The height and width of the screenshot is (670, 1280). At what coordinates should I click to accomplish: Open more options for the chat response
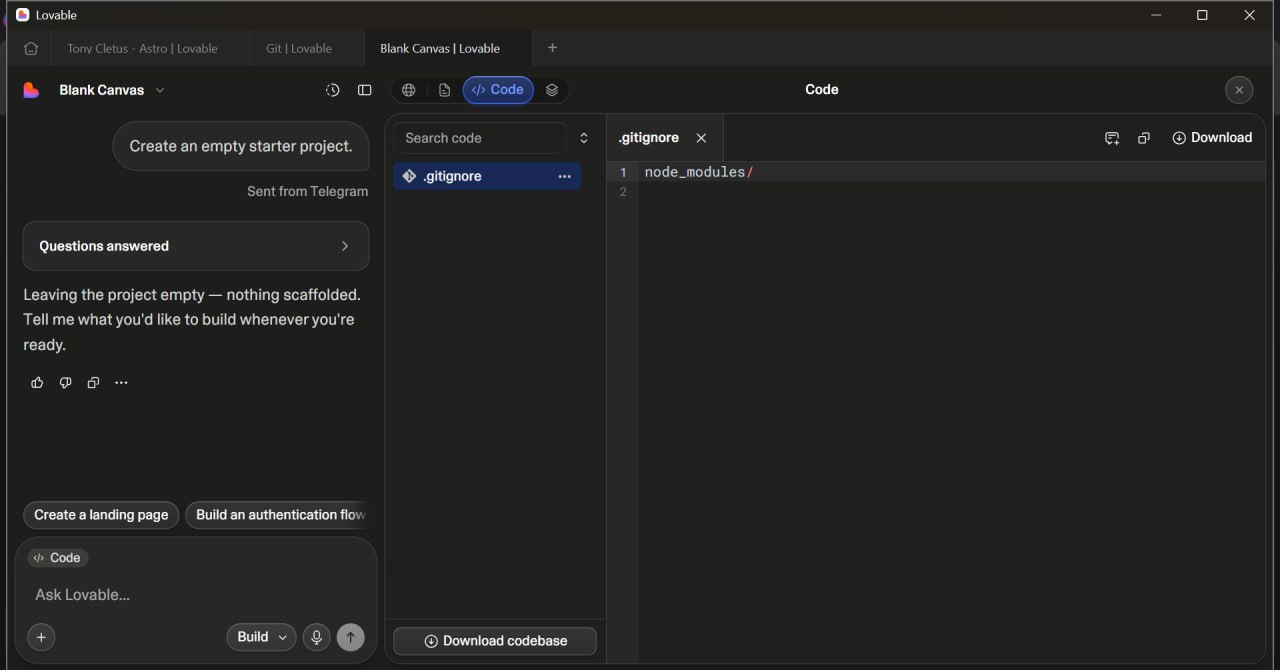click(121, 383)
